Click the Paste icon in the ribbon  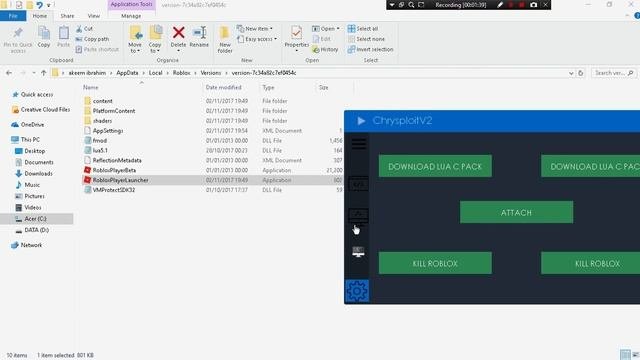pyautogui.click(x=64, y=33)
